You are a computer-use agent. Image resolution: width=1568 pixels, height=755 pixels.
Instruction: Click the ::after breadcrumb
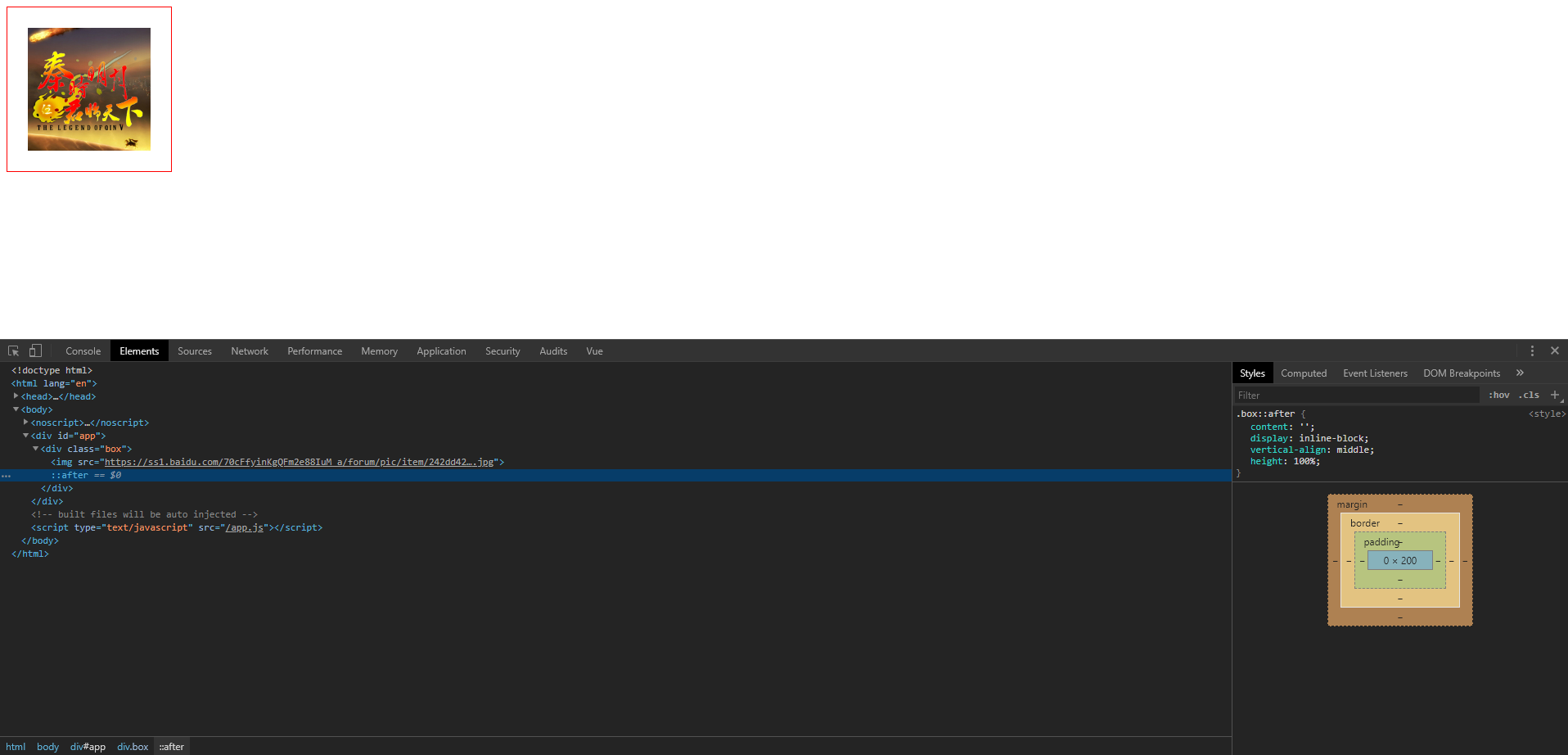171,746
